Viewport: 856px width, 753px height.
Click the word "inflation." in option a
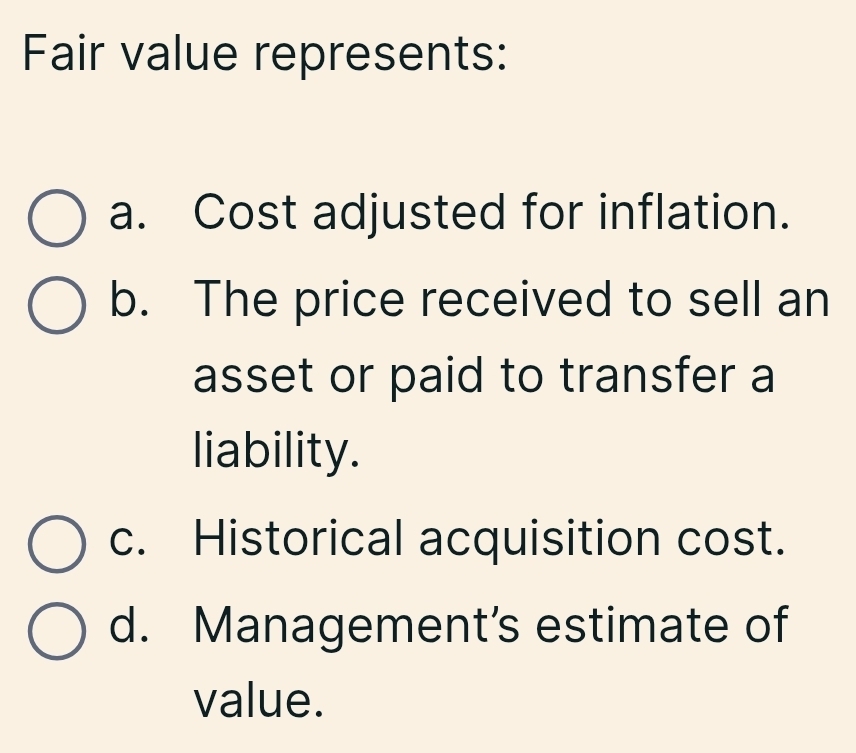click(x=689, y=213)
